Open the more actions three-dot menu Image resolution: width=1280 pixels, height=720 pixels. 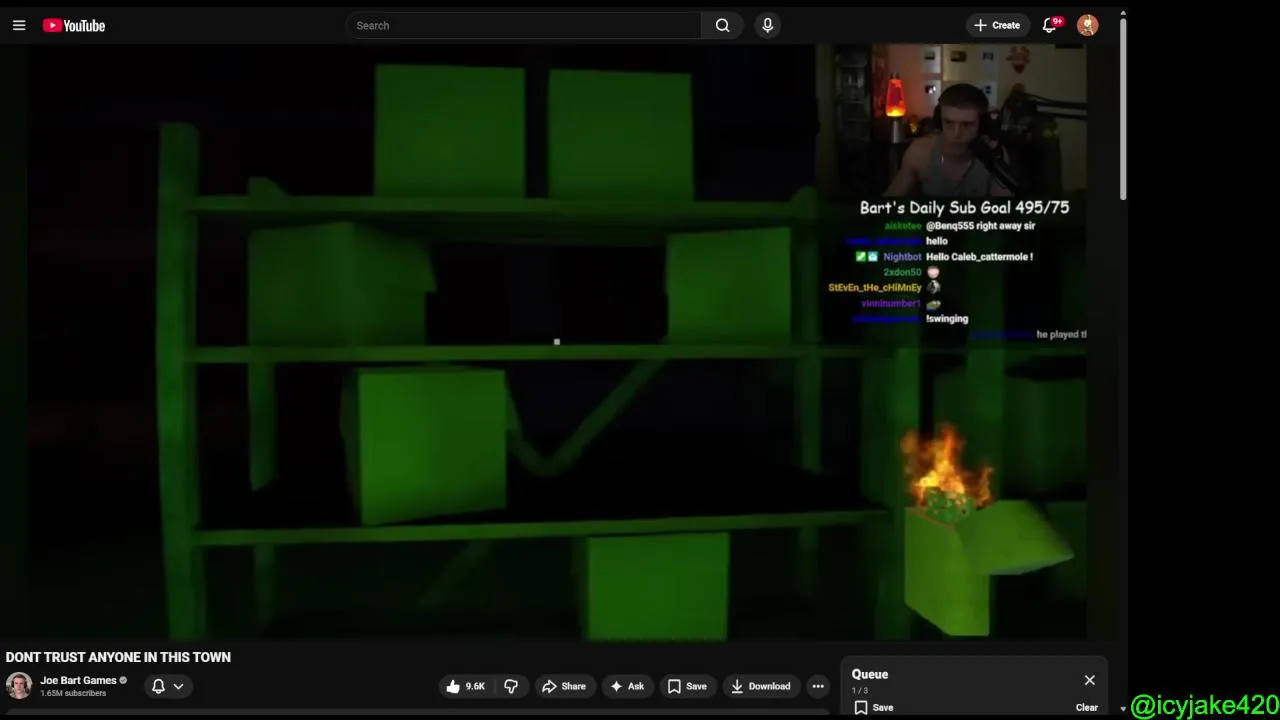pyautogui.click(x=818, y=686)
